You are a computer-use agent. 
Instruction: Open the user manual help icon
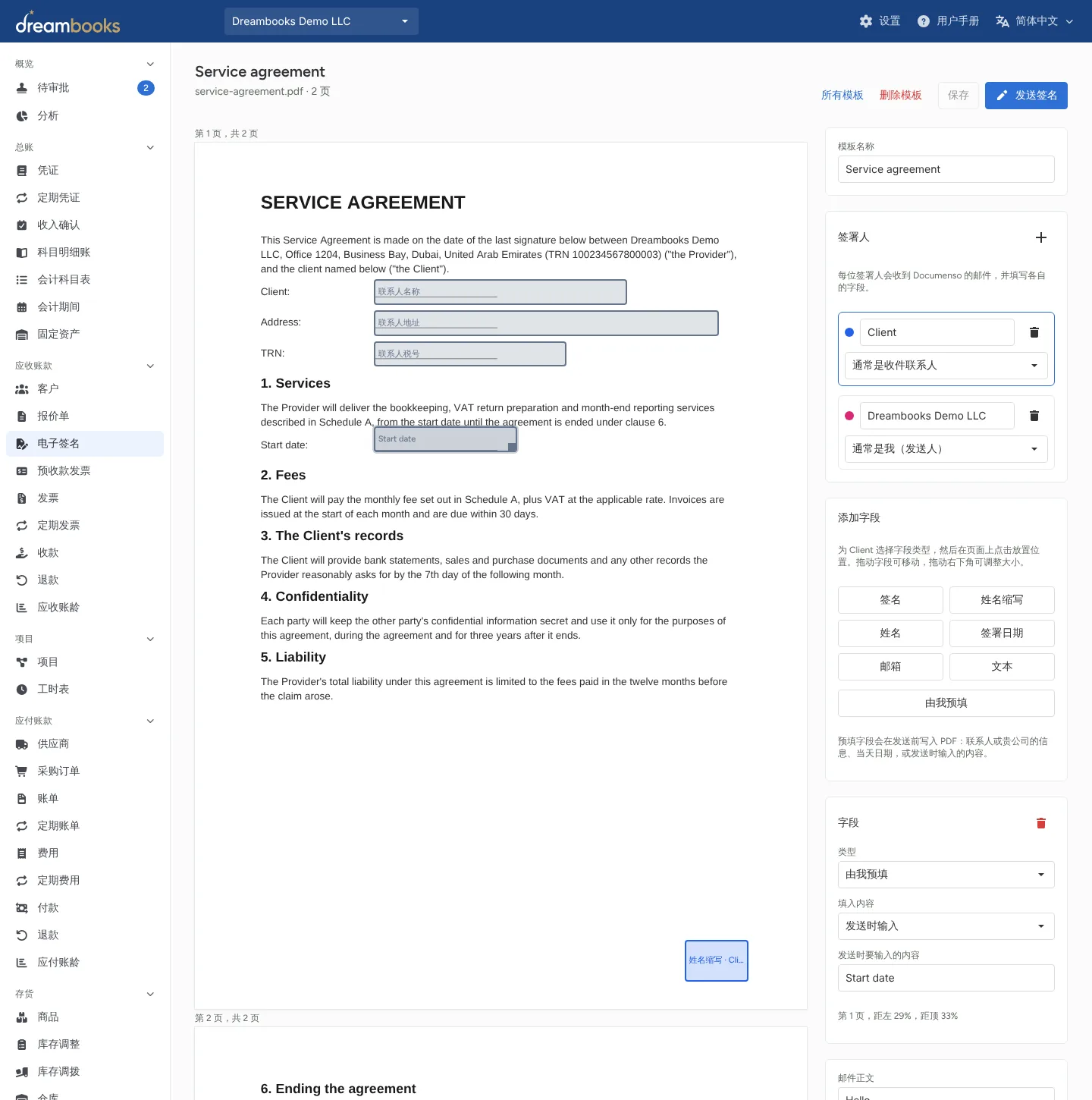click(924, 21)
